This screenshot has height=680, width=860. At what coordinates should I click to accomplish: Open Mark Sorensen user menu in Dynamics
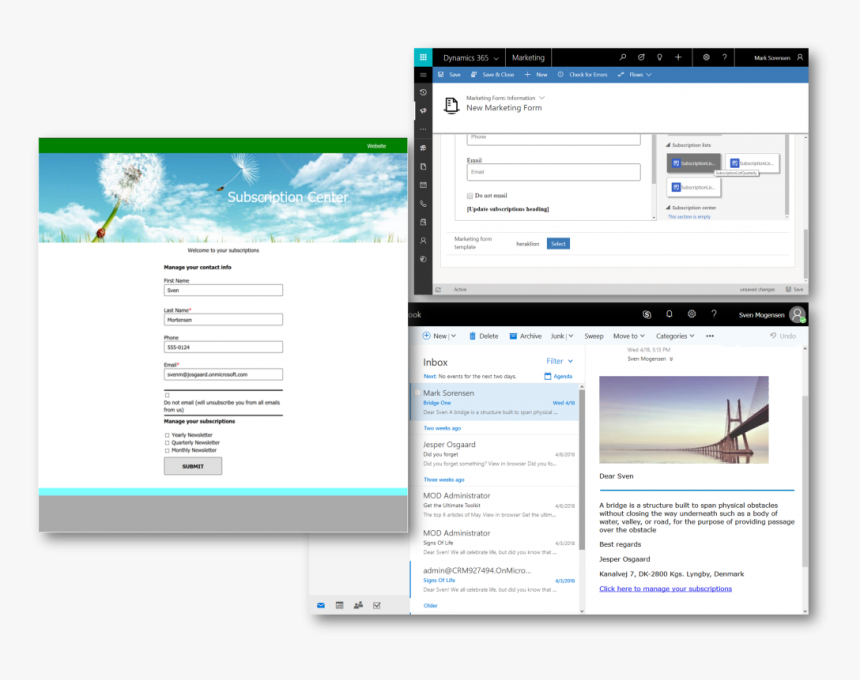pyautogui.click(x=778, y=58)
